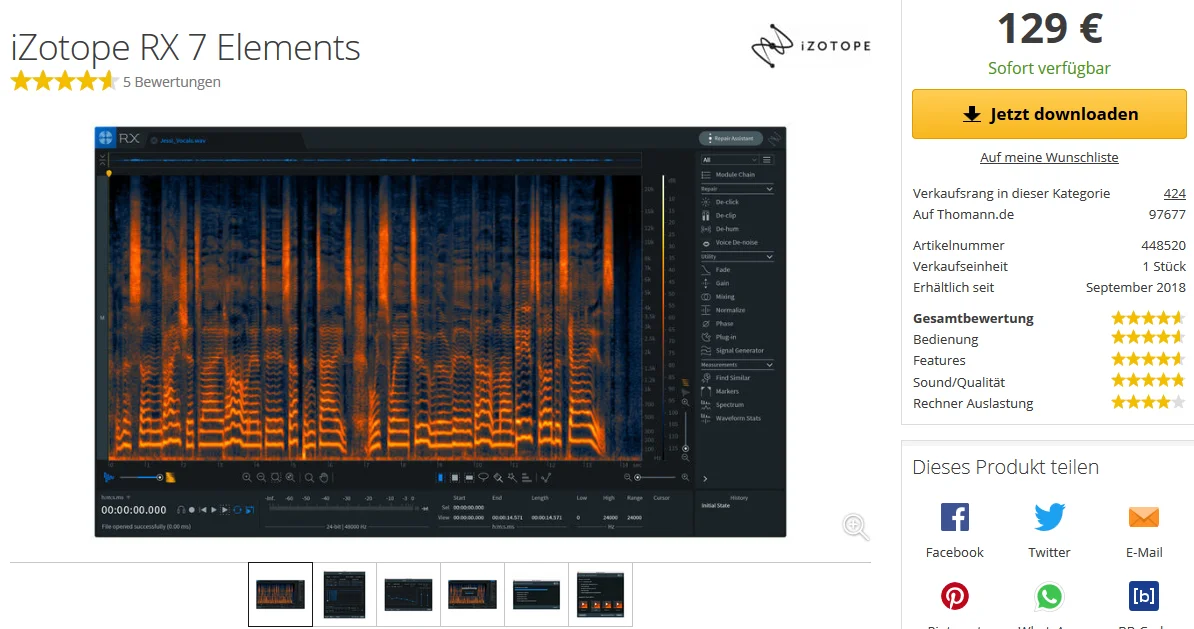Image resolution: width=1194 pixels, height=629 pixels.
Task: Select the thumbnail with a blue progress bar
Action: tap(536, 594)
